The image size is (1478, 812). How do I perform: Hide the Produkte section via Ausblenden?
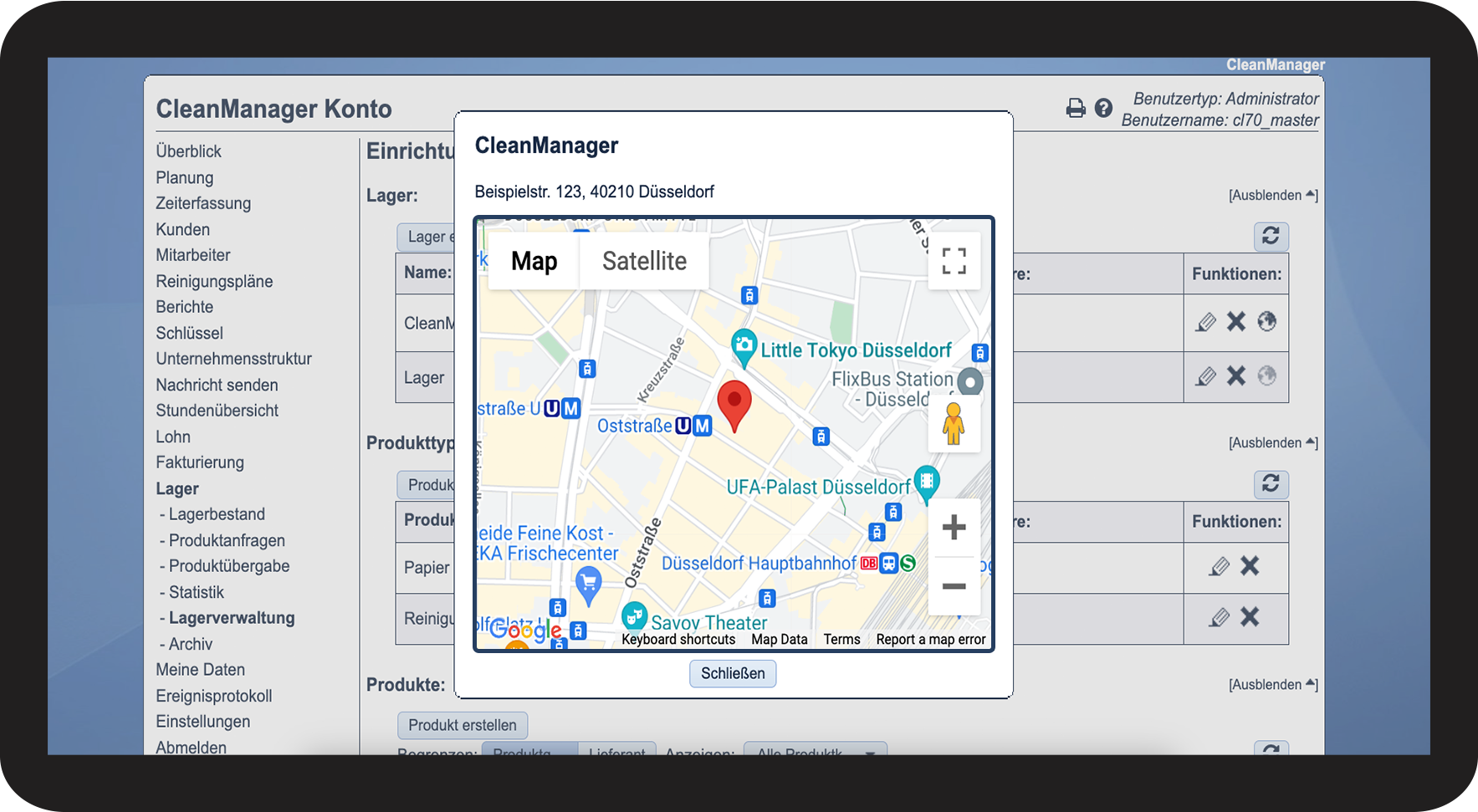pyautogui.click(x=1272, y=685)
